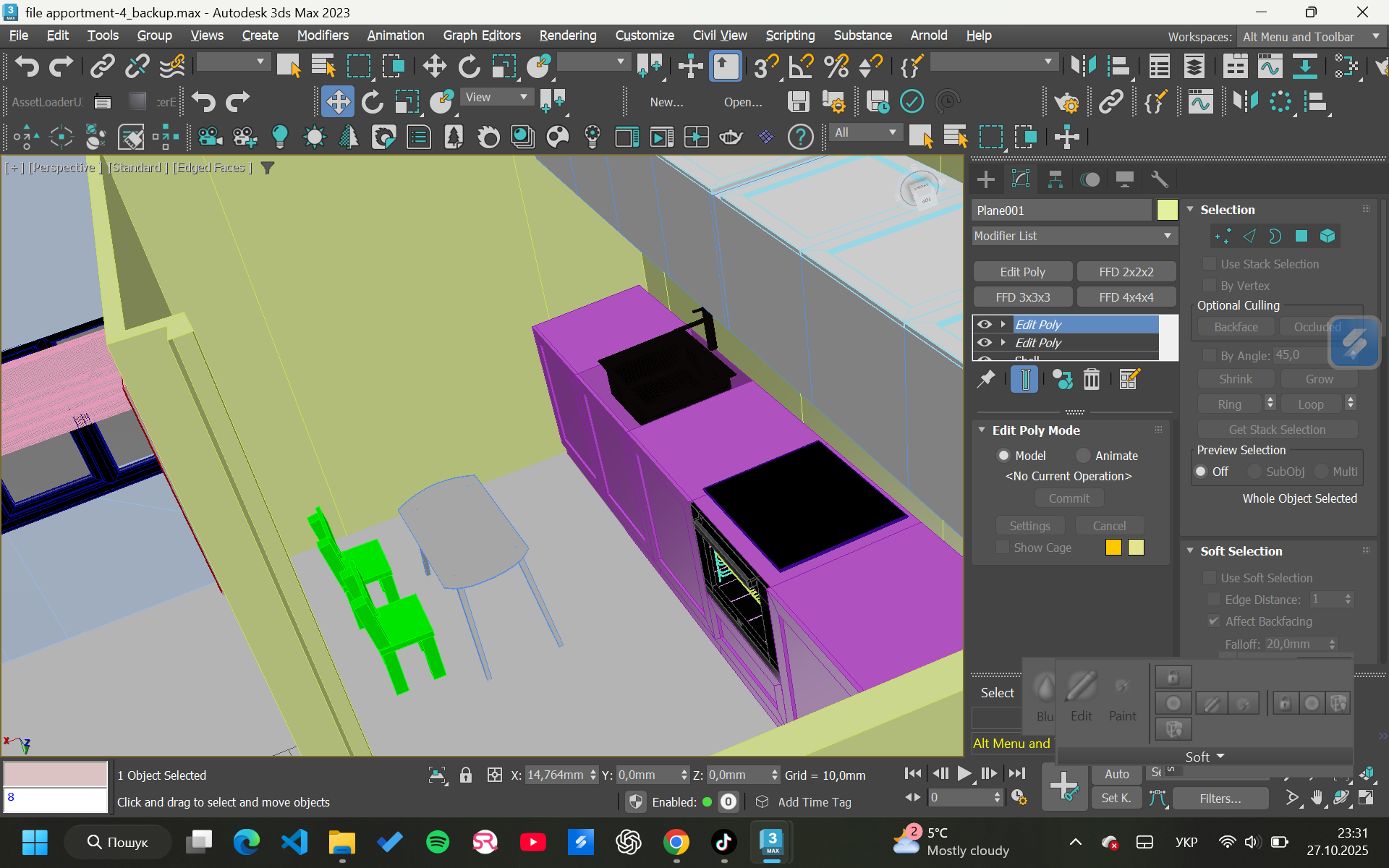1389x868 pixels.
Task: Toggle the selection lock padlock icon
Action: tap(466, 775)
